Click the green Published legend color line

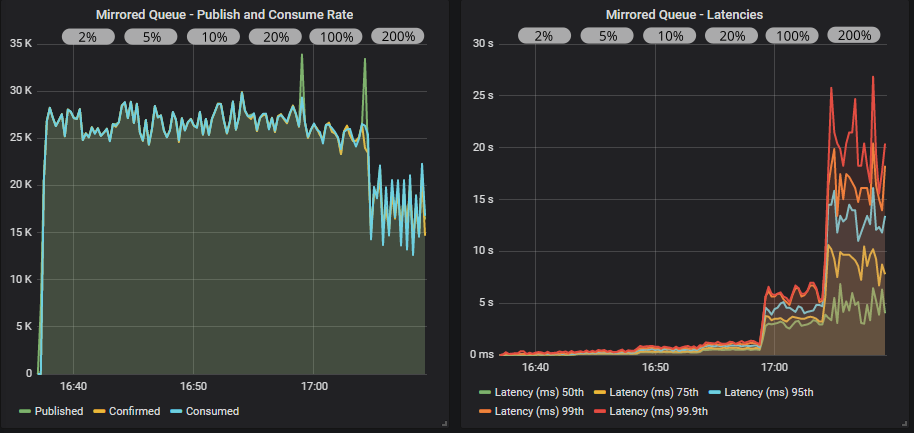[x=25, y=411]
